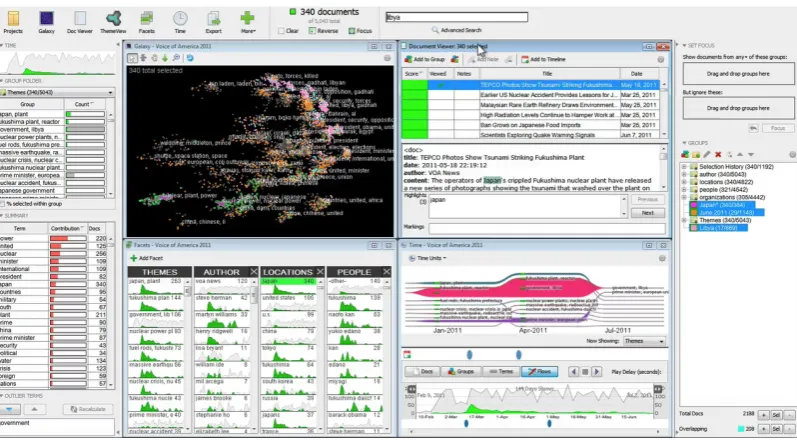797x440 pixels.
Task: Click the new group icon in Groups toolbar
Action: point(685,154)
